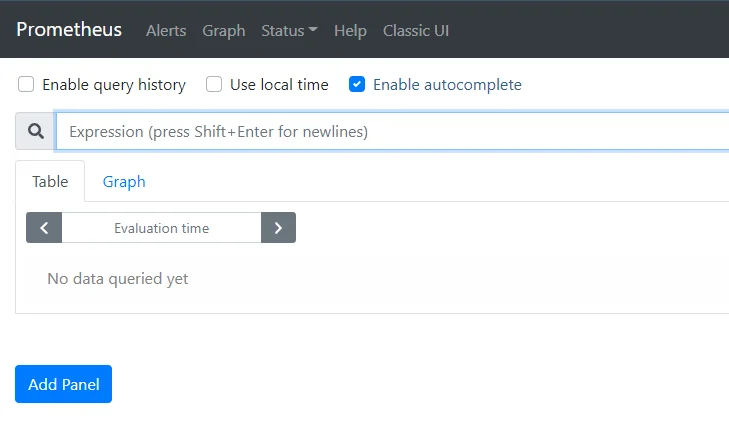Focus the Expression query input field

tap(392, 132)
